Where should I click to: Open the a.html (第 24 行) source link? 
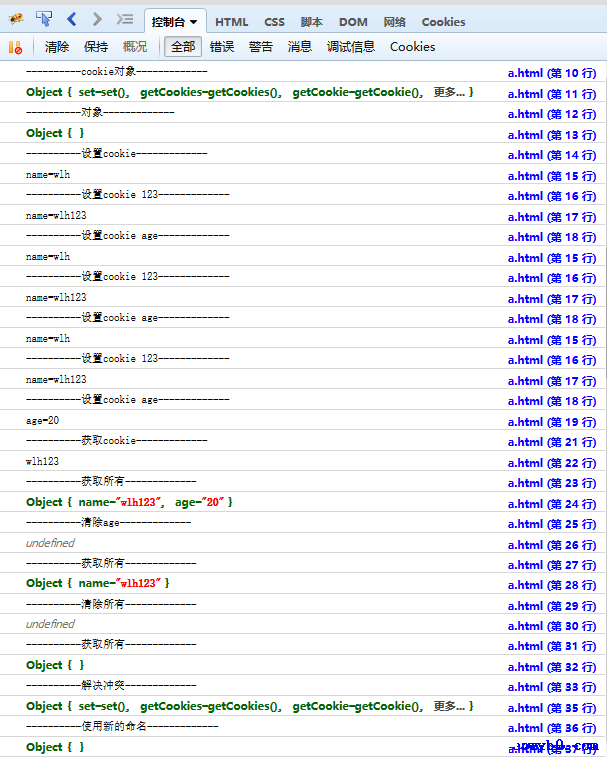pyautogui.click(x=552, y=504)
